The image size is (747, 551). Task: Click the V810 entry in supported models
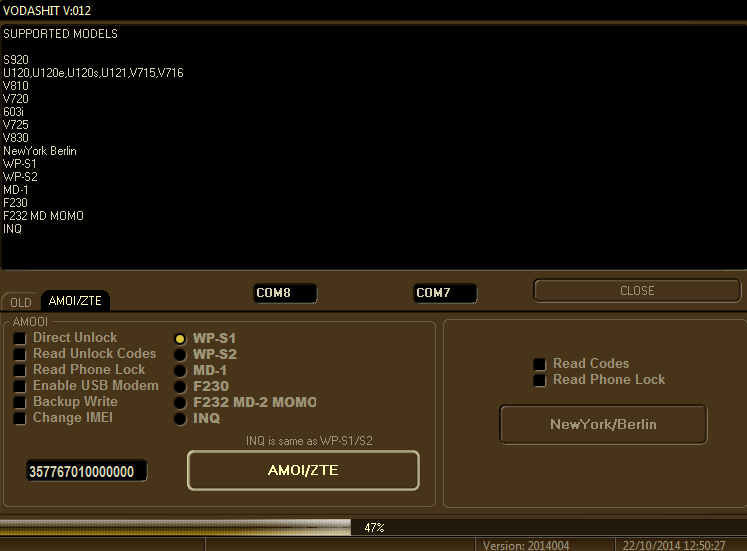(x=16, y=86)
